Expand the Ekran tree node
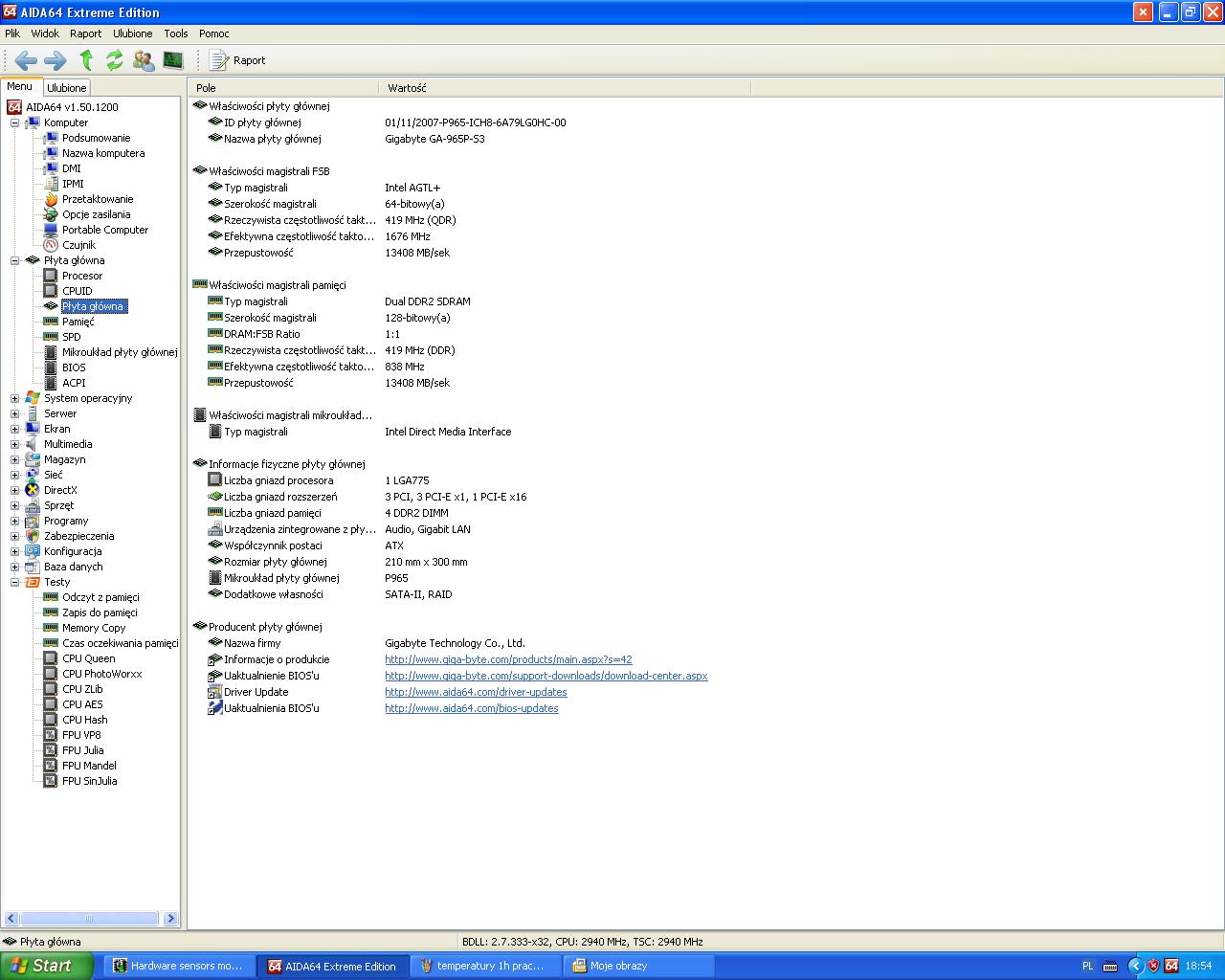This screenshot has height=980, width=1225. click(14, 429)
